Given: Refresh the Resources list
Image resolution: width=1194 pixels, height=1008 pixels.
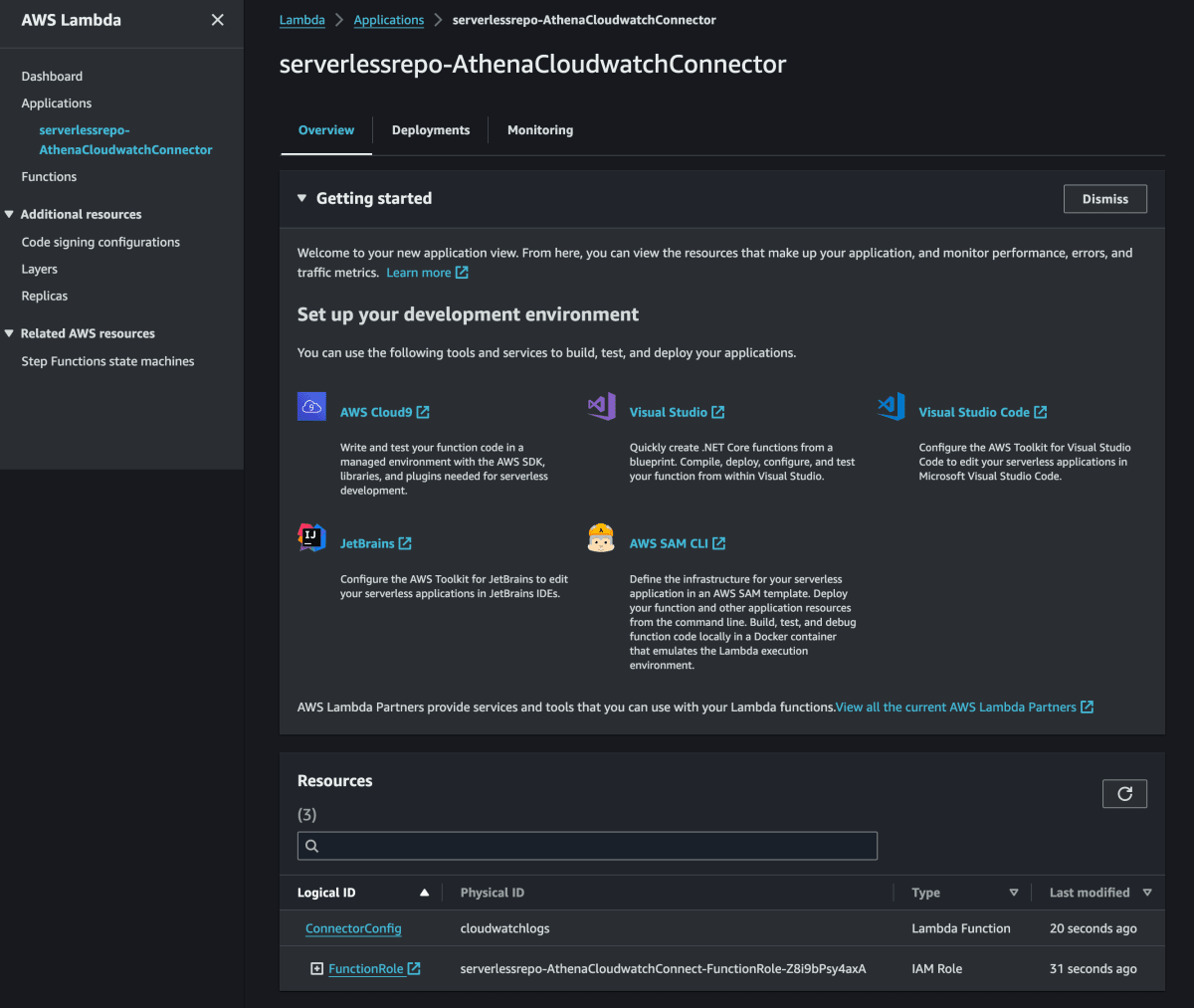Looking at the screenshot, I should [1124, 793].
